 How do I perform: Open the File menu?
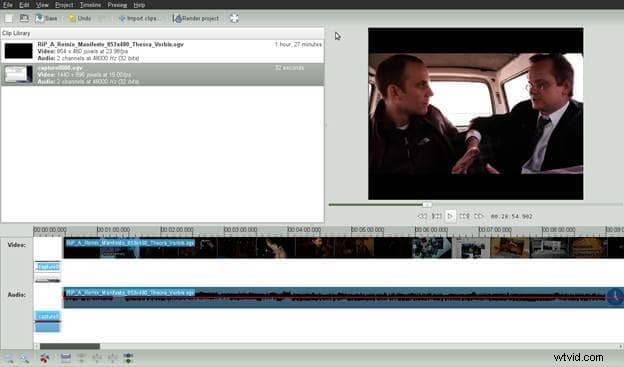[8, 5]
